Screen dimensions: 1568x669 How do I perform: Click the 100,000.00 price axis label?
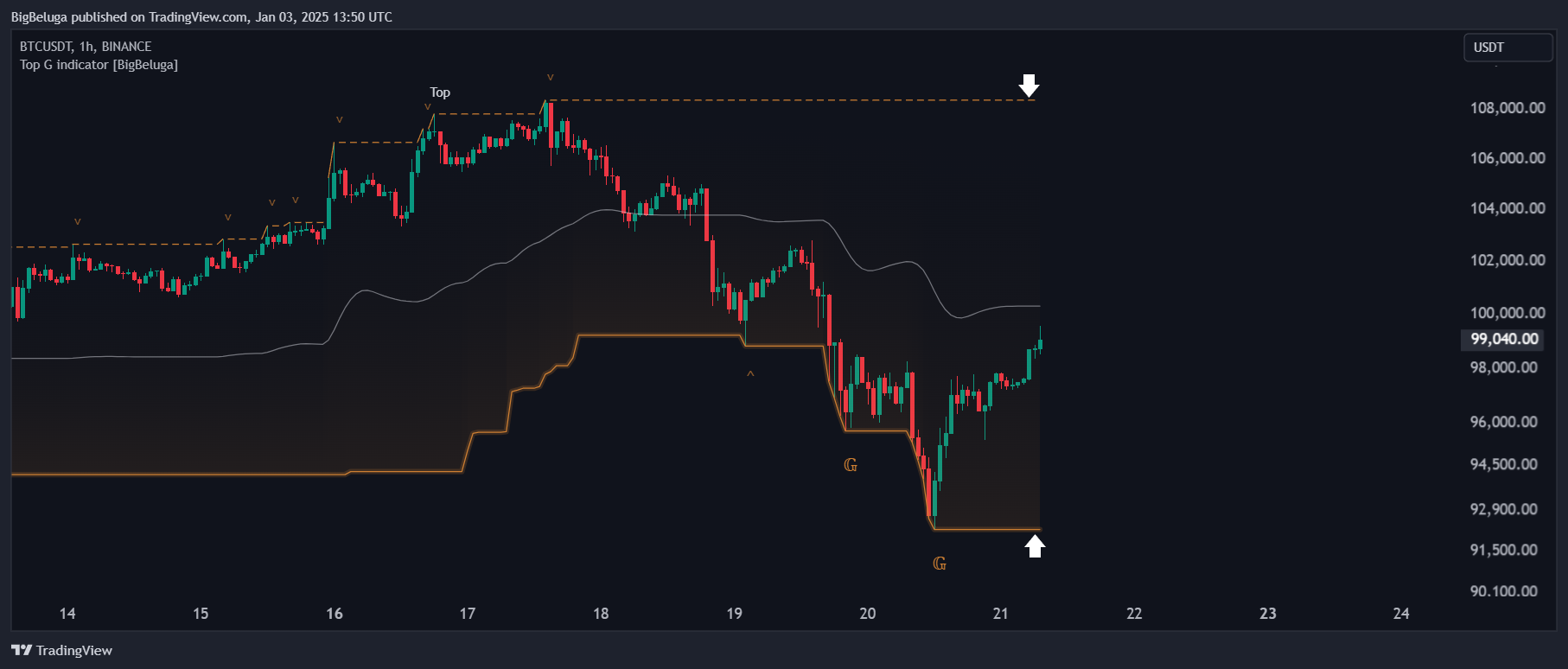(1507, 313)
